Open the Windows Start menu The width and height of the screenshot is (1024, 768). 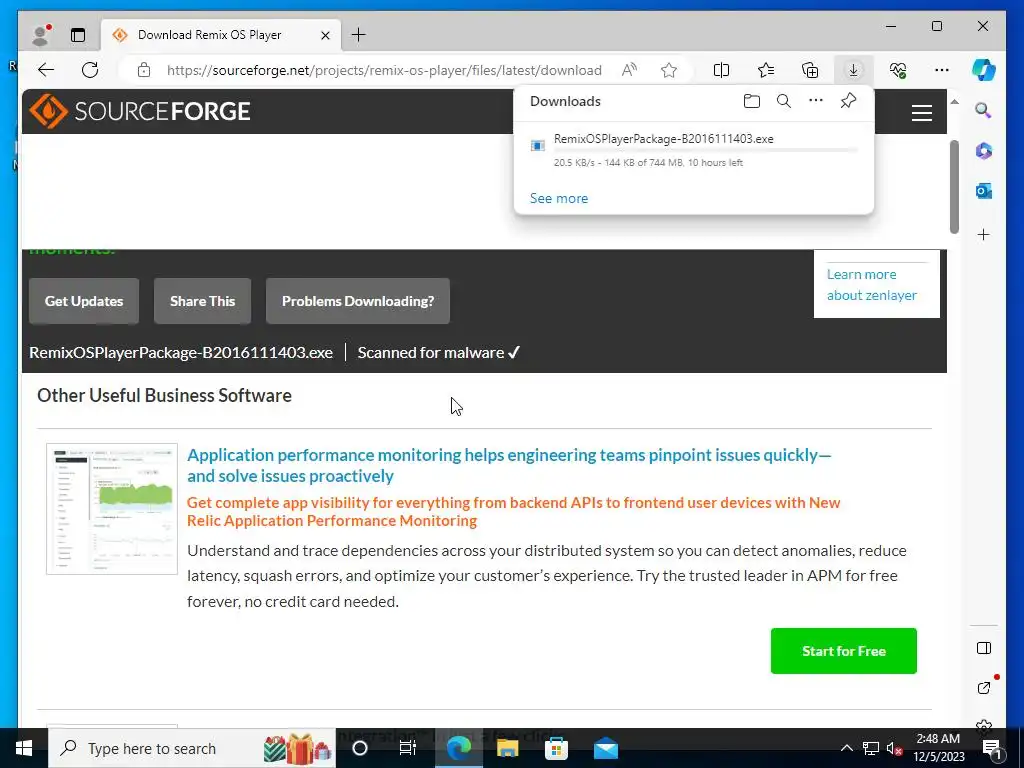pyautogui.click(x=24, y=748)
